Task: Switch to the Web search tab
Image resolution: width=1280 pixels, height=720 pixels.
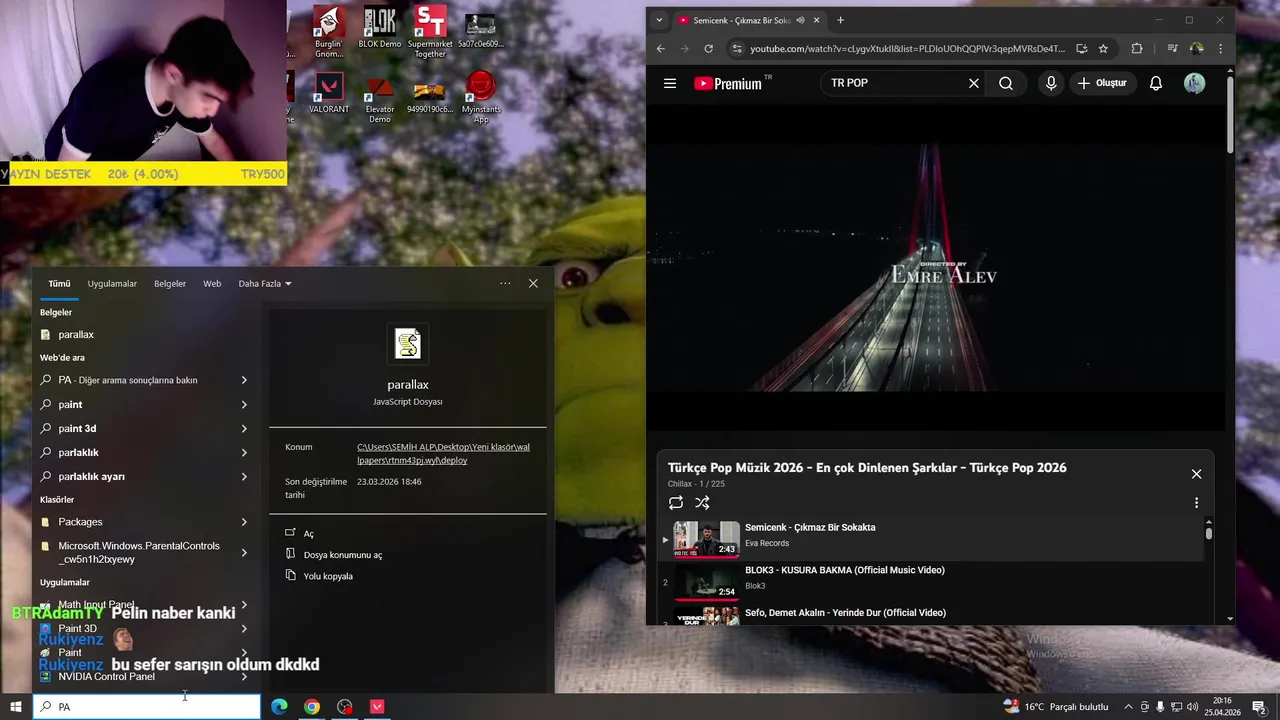Action: coord(212,284)
